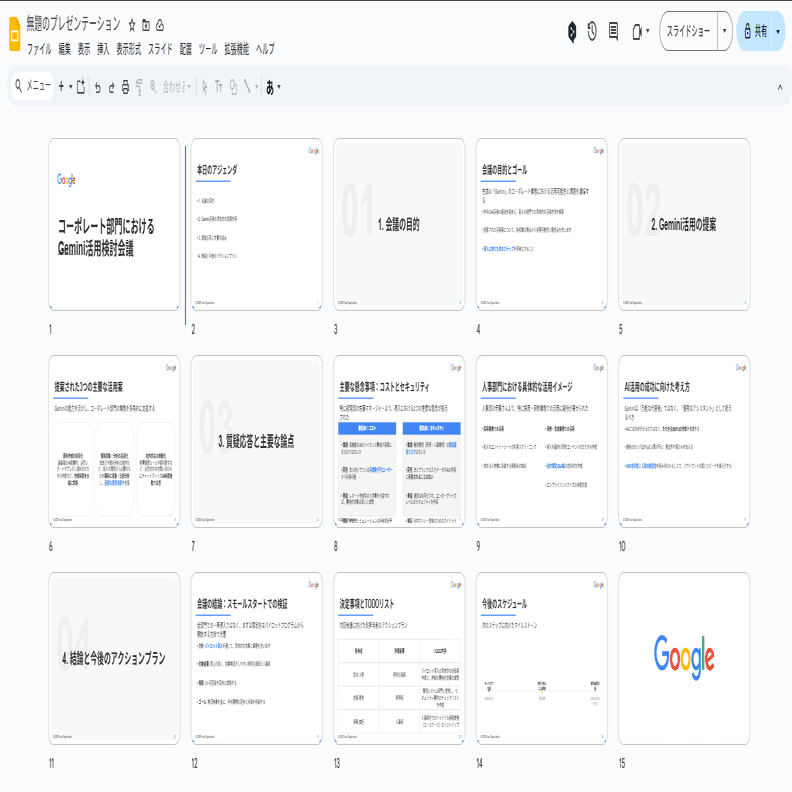Image resolution: width=792 pixels, height=792 pixels.
Task: Start the スライドショー presentation
Action: (x=688, y=31)
